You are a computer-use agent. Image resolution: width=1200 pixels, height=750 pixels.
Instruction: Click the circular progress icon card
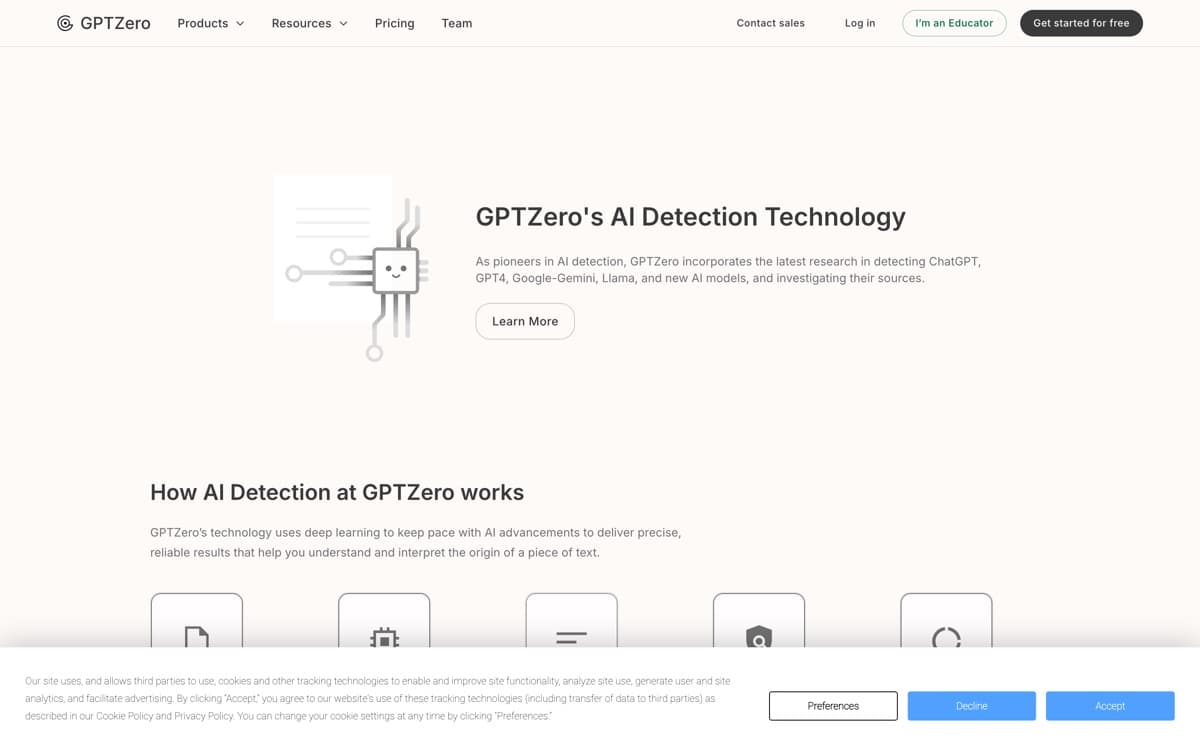click(x=946, y=621)
